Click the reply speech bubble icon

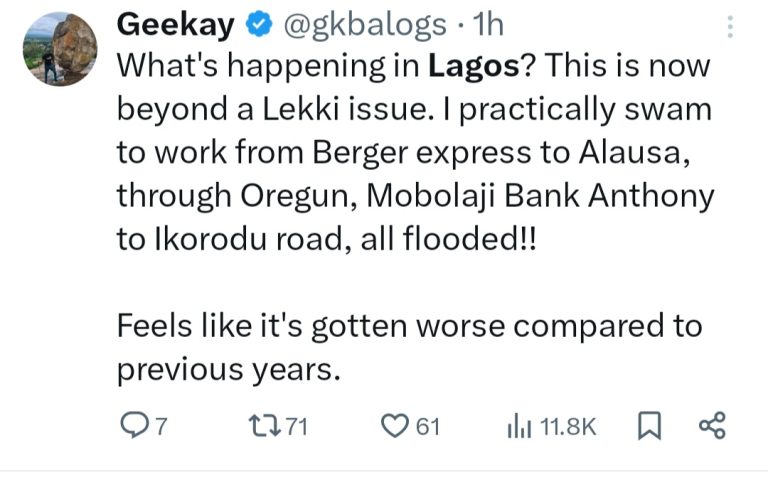pyautogui.click(x=133, y=427)
